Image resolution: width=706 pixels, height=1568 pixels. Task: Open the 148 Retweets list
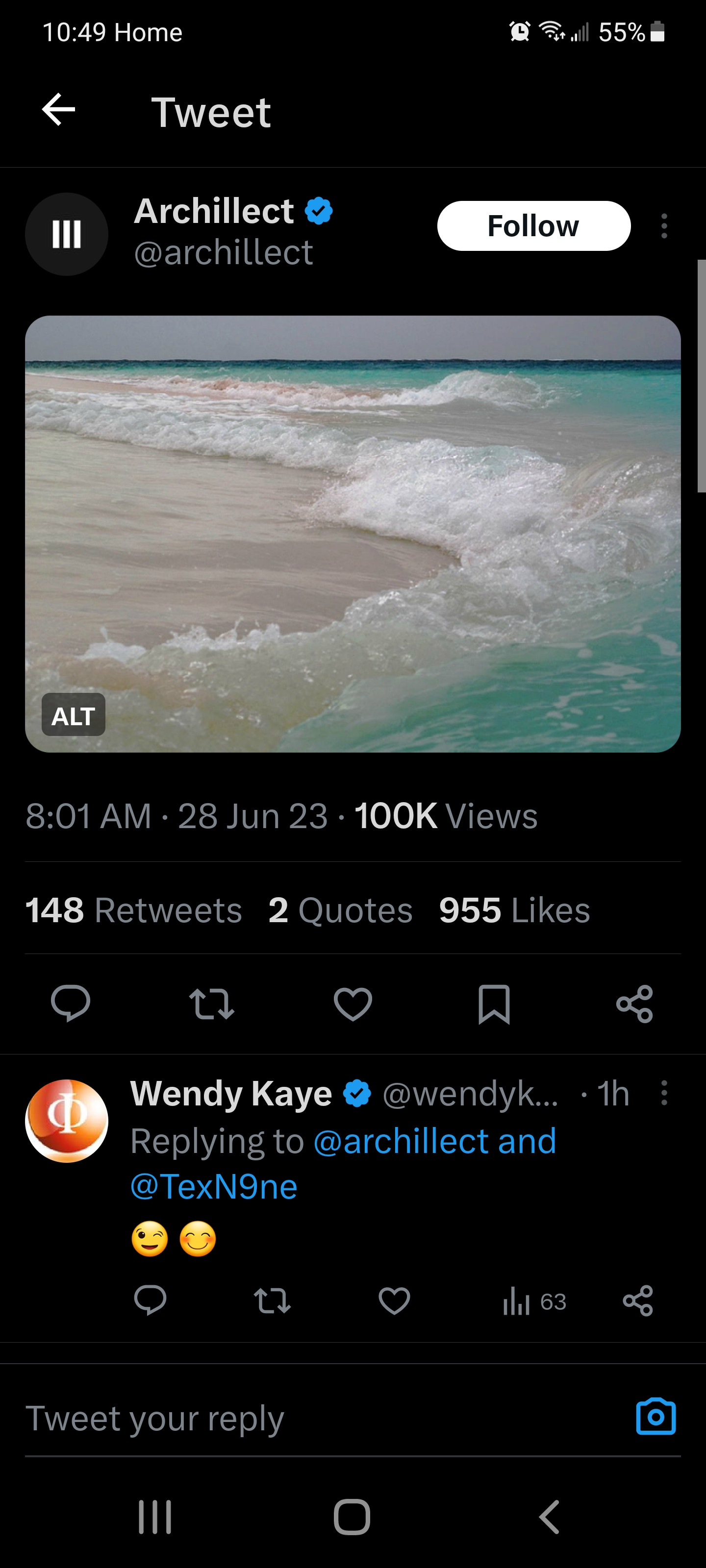[x=133, y=910]
